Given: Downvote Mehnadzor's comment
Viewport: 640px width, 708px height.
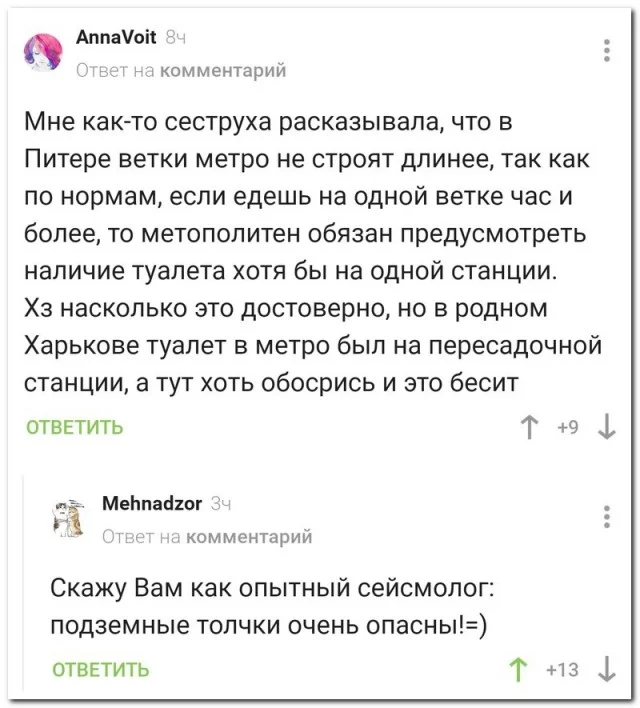Looking at the screenshot, I should tap(606, 669).
